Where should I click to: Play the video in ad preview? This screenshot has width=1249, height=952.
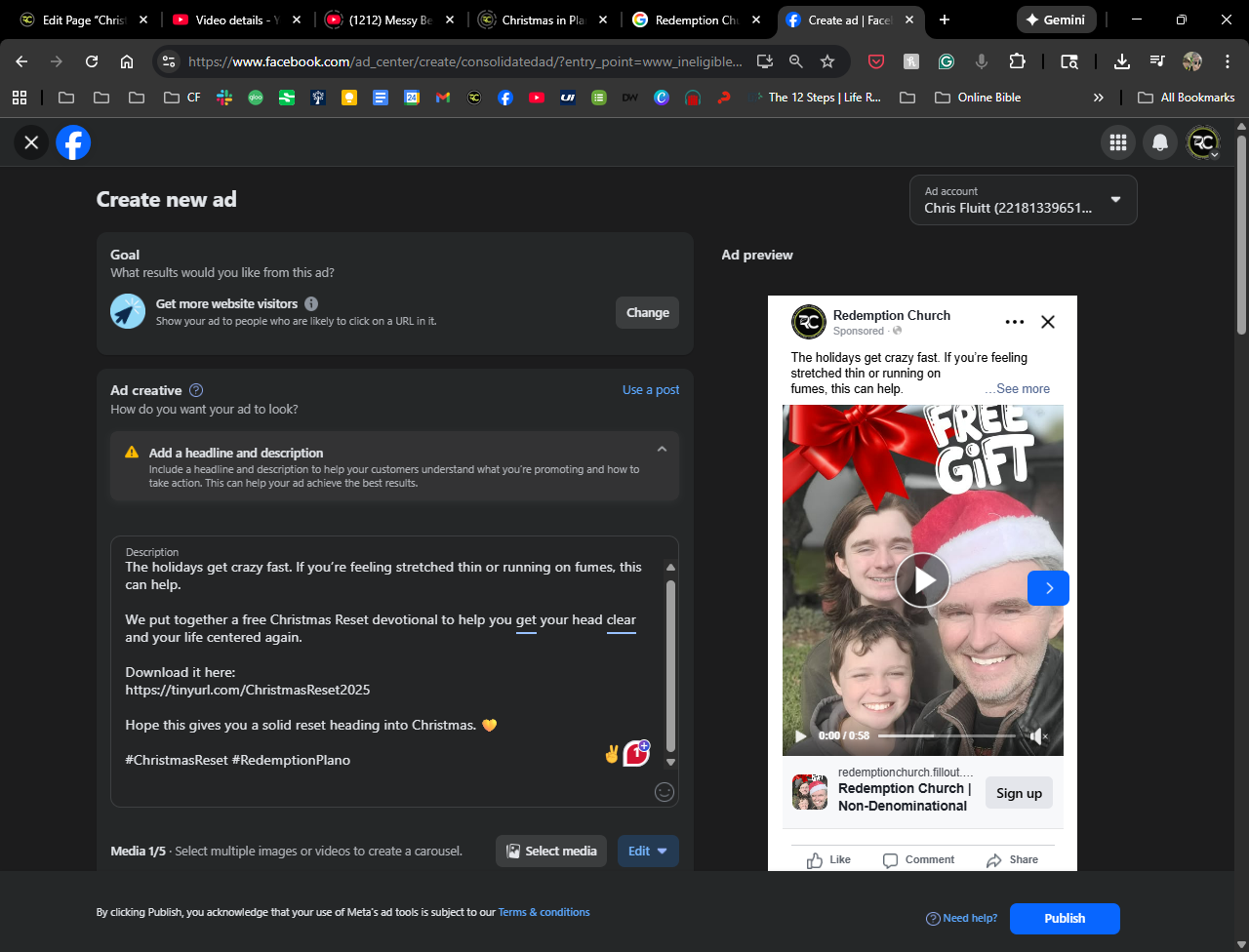pos(922,580)
